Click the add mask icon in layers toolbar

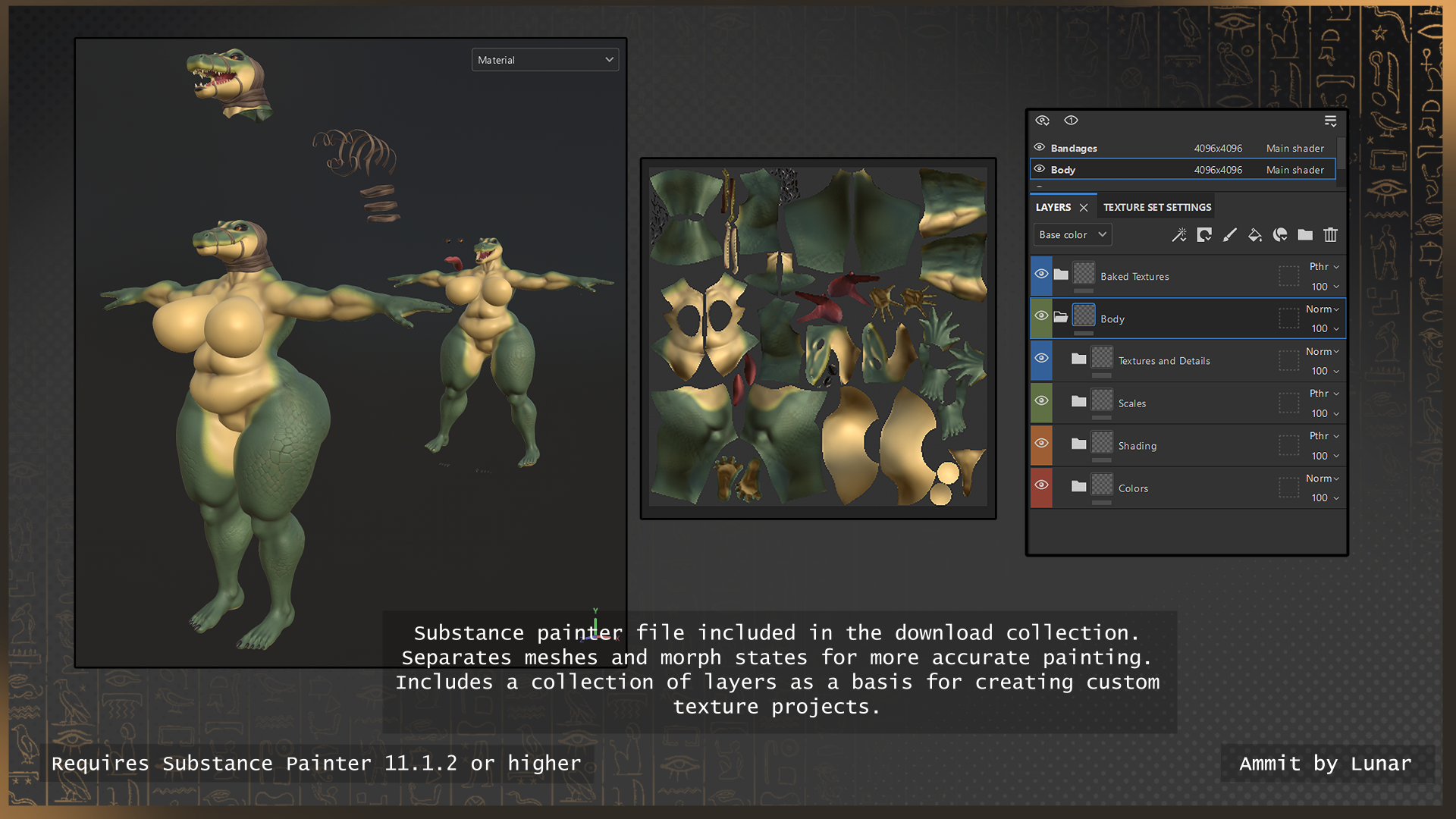[x=1204, y=235]
